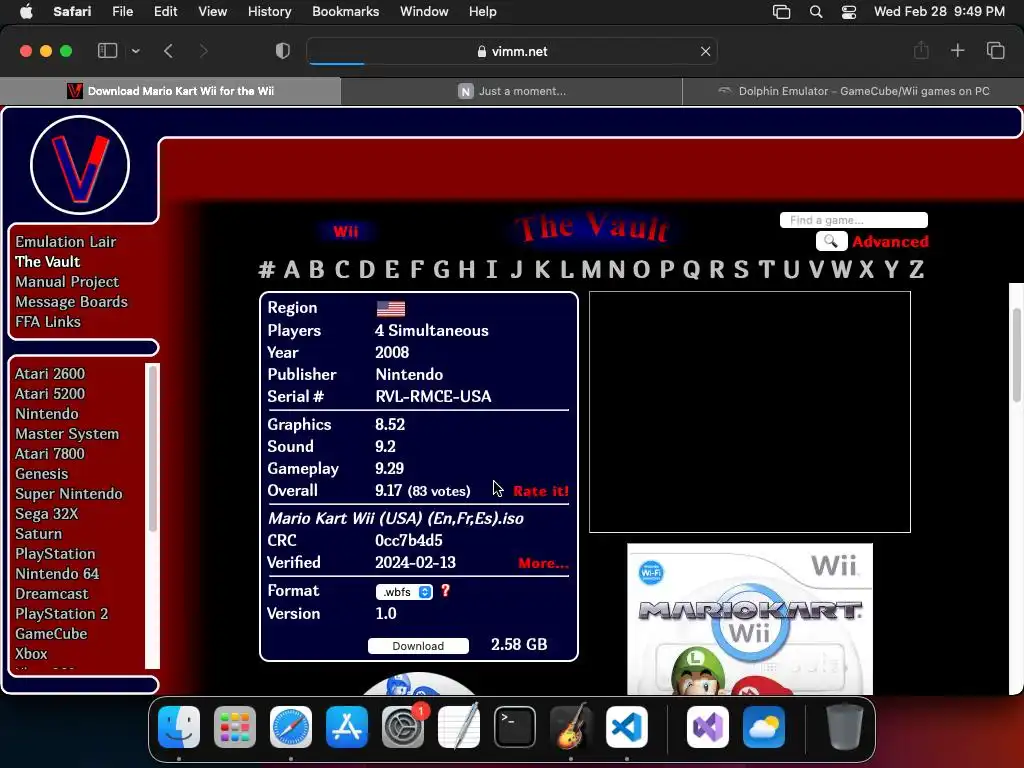Click the red question mark format help
This screenshot has height=768, width=1024.
coord(445,591)
